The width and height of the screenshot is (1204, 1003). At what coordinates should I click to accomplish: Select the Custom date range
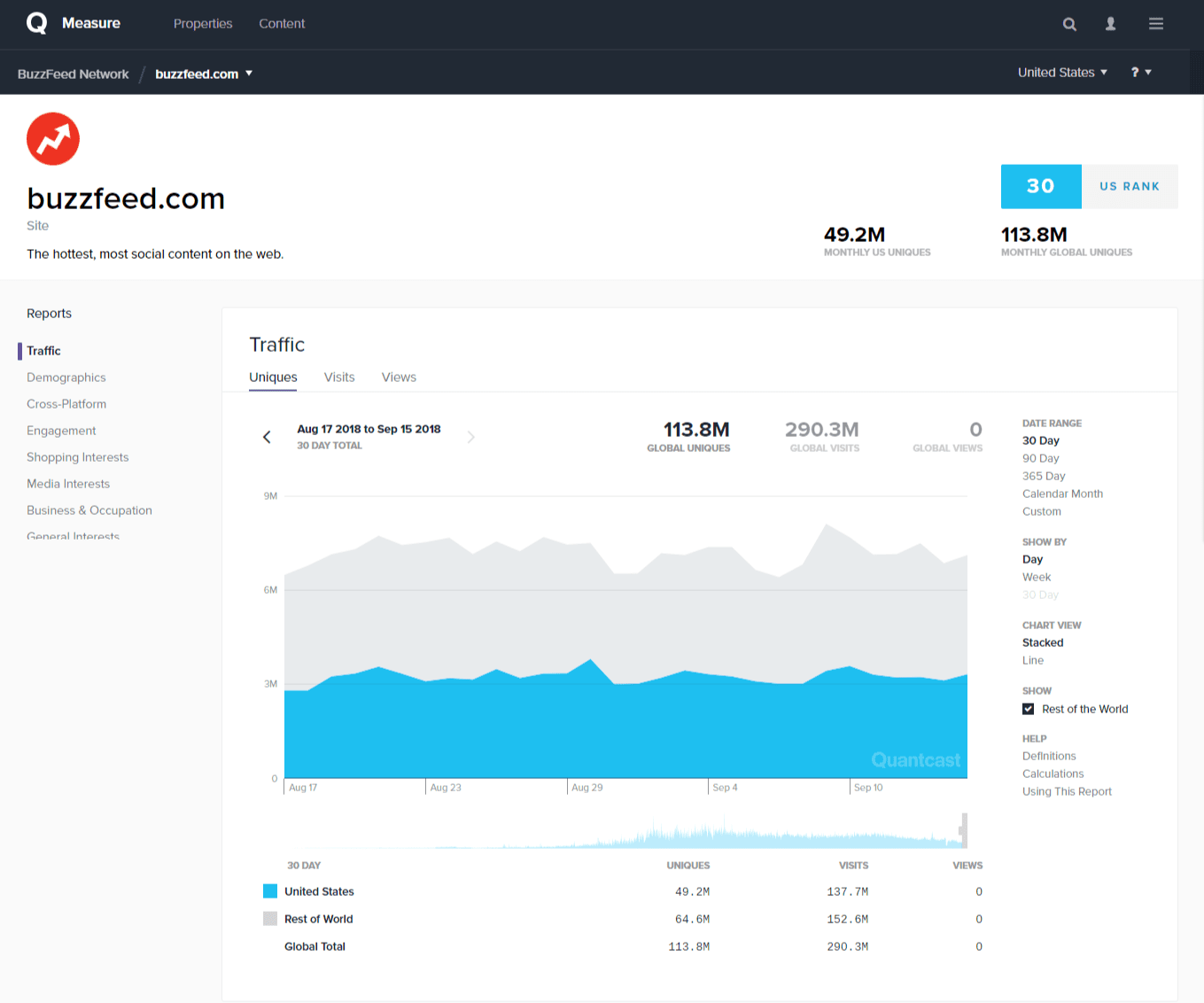tap(1042, 511)
